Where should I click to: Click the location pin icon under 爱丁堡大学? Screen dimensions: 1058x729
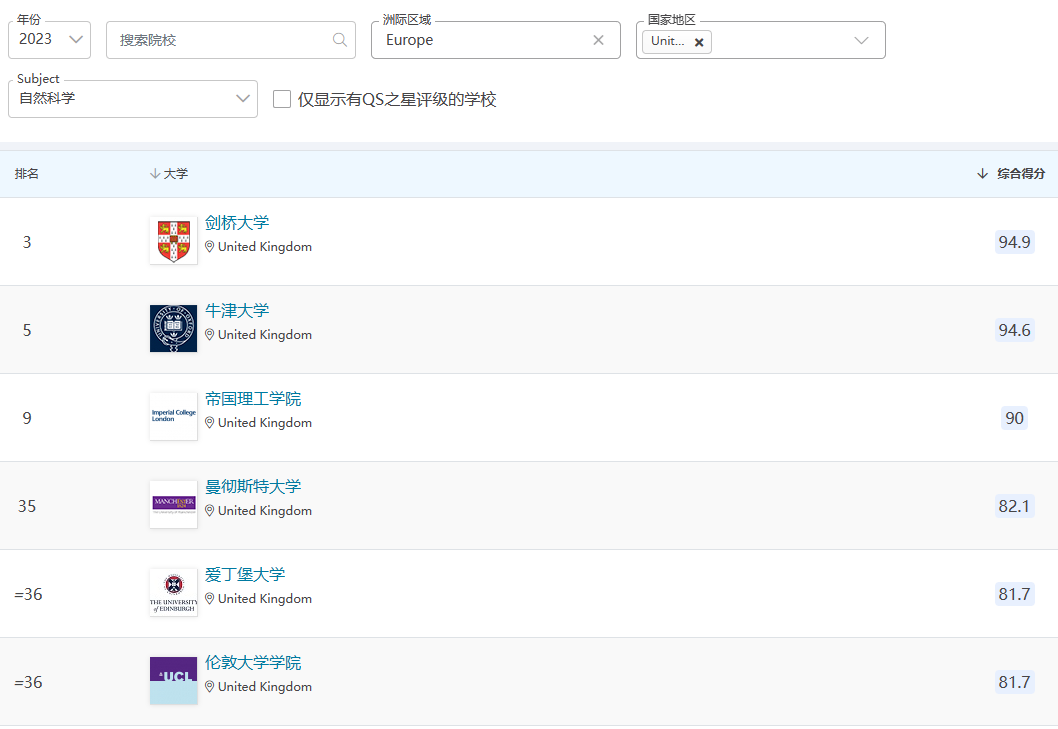pos(210,599)
